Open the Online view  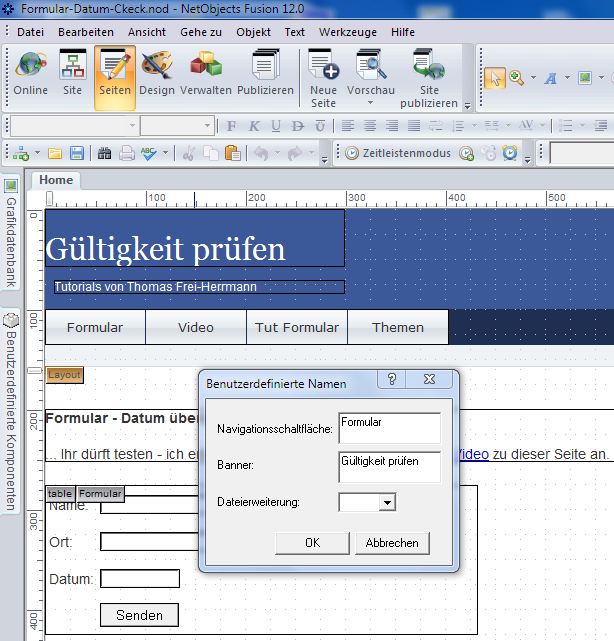click(31, 75)
